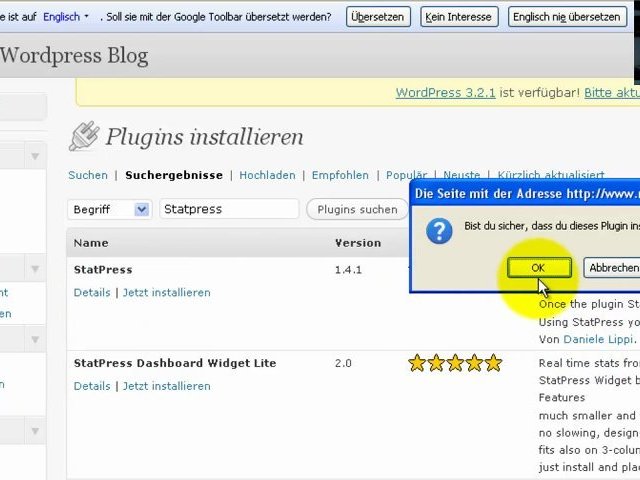This screenshot has height=480, width=640.
Task: Click the plug icon beside Plugins installieren
Action: (83, 136)
